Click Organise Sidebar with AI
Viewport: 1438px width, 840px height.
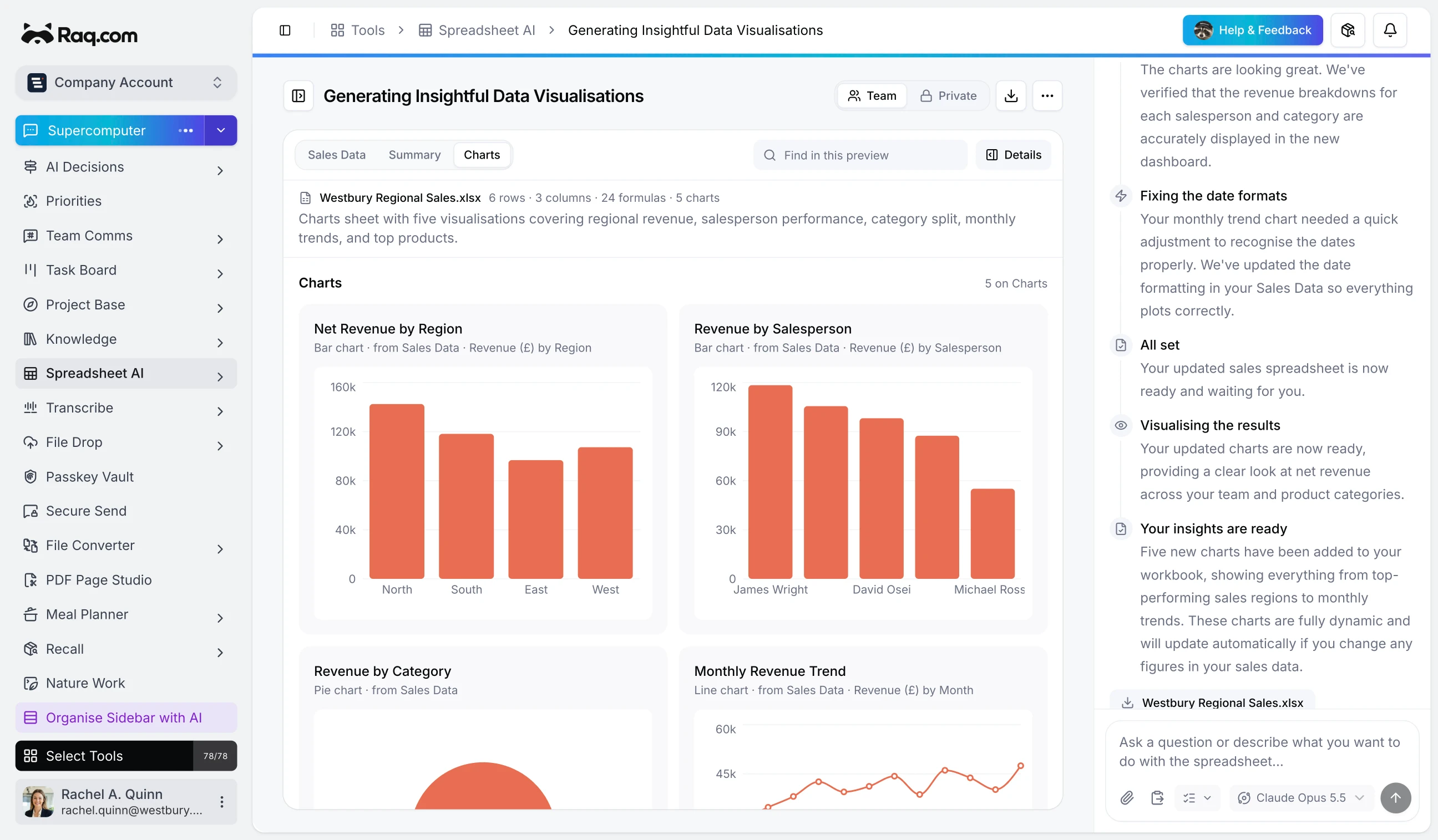tap(126, 717)
